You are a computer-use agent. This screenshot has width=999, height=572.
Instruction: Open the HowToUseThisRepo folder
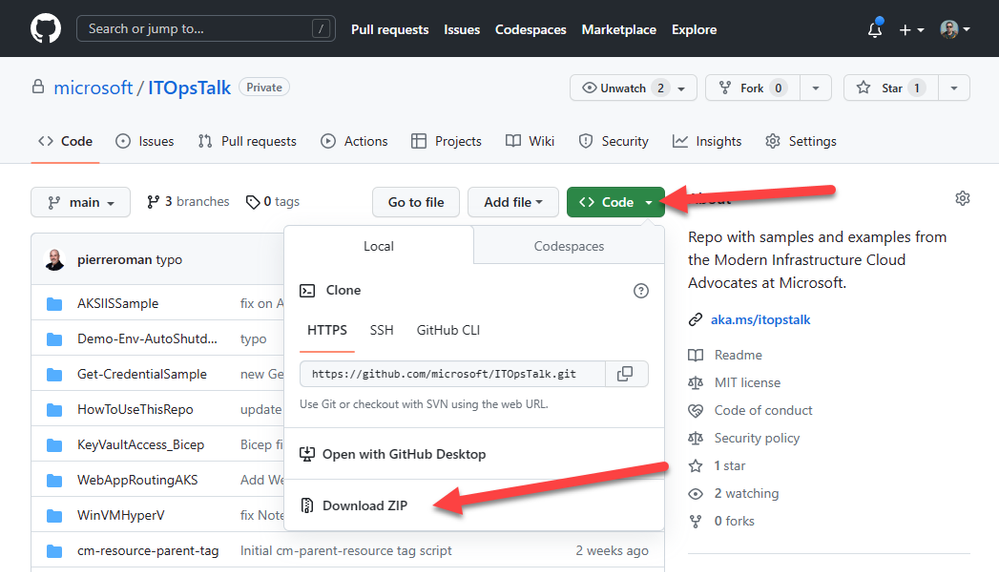click(x=135, y=410)
